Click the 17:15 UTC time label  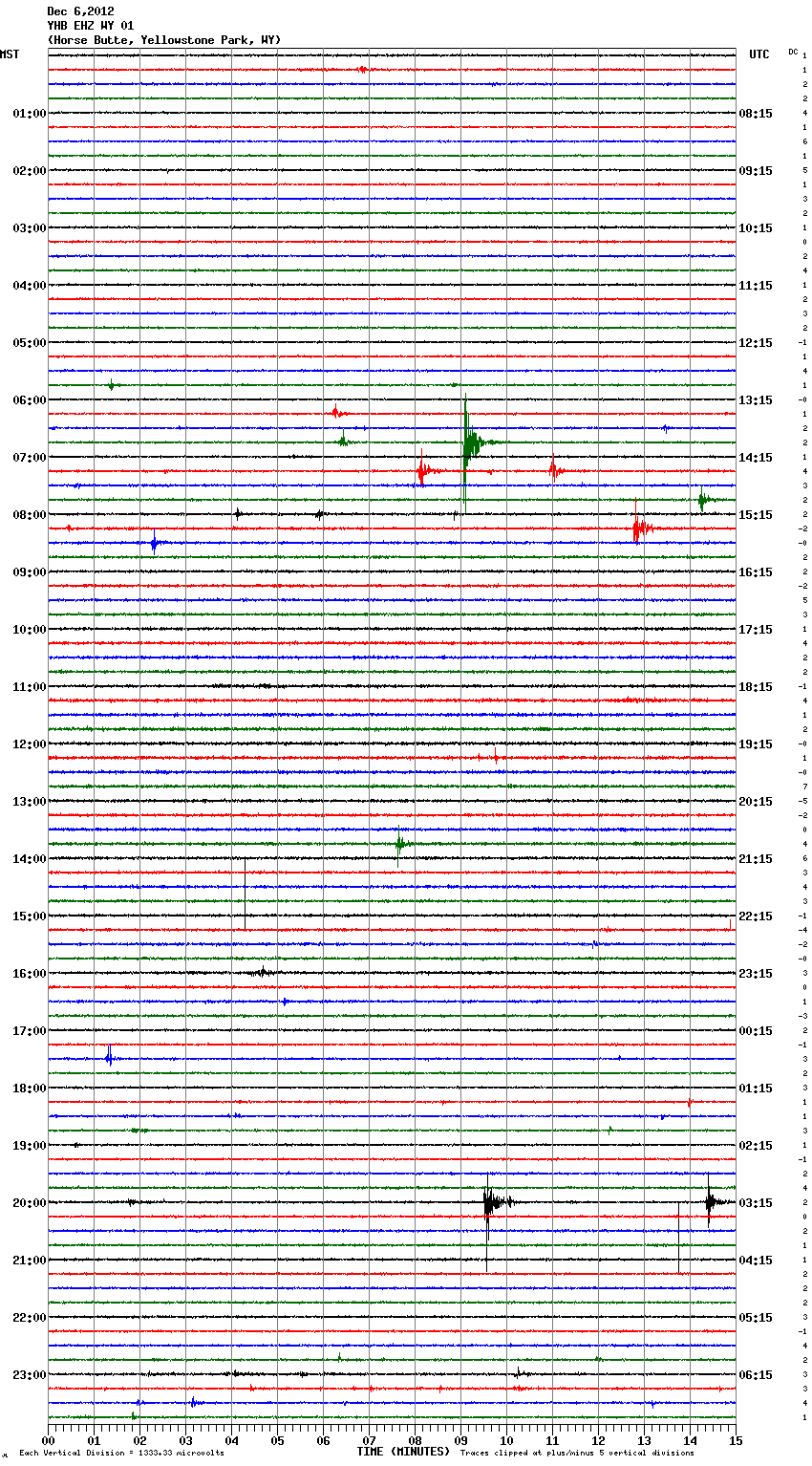pos(756,630)
